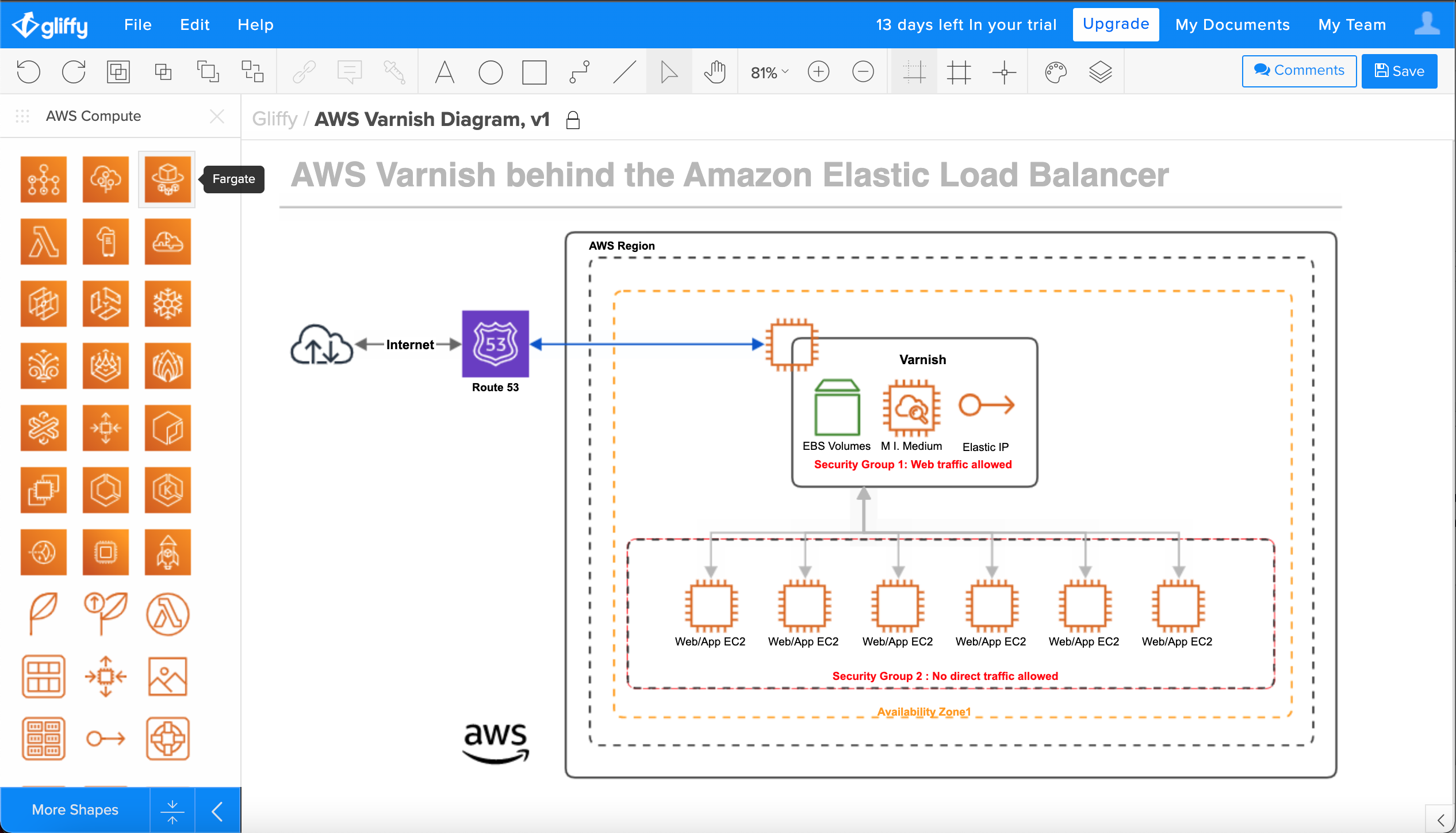Close the AWS Compute shape panel
This screenshot has width=1456, height=833.
(x=217, y=116)
